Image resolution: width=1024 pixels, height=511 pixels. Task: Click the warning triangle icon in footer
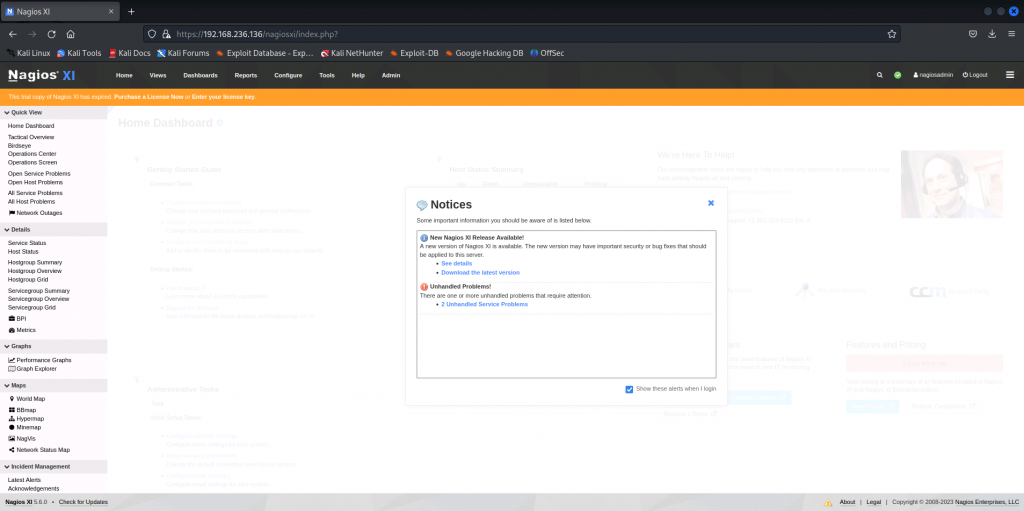point(828,503)
